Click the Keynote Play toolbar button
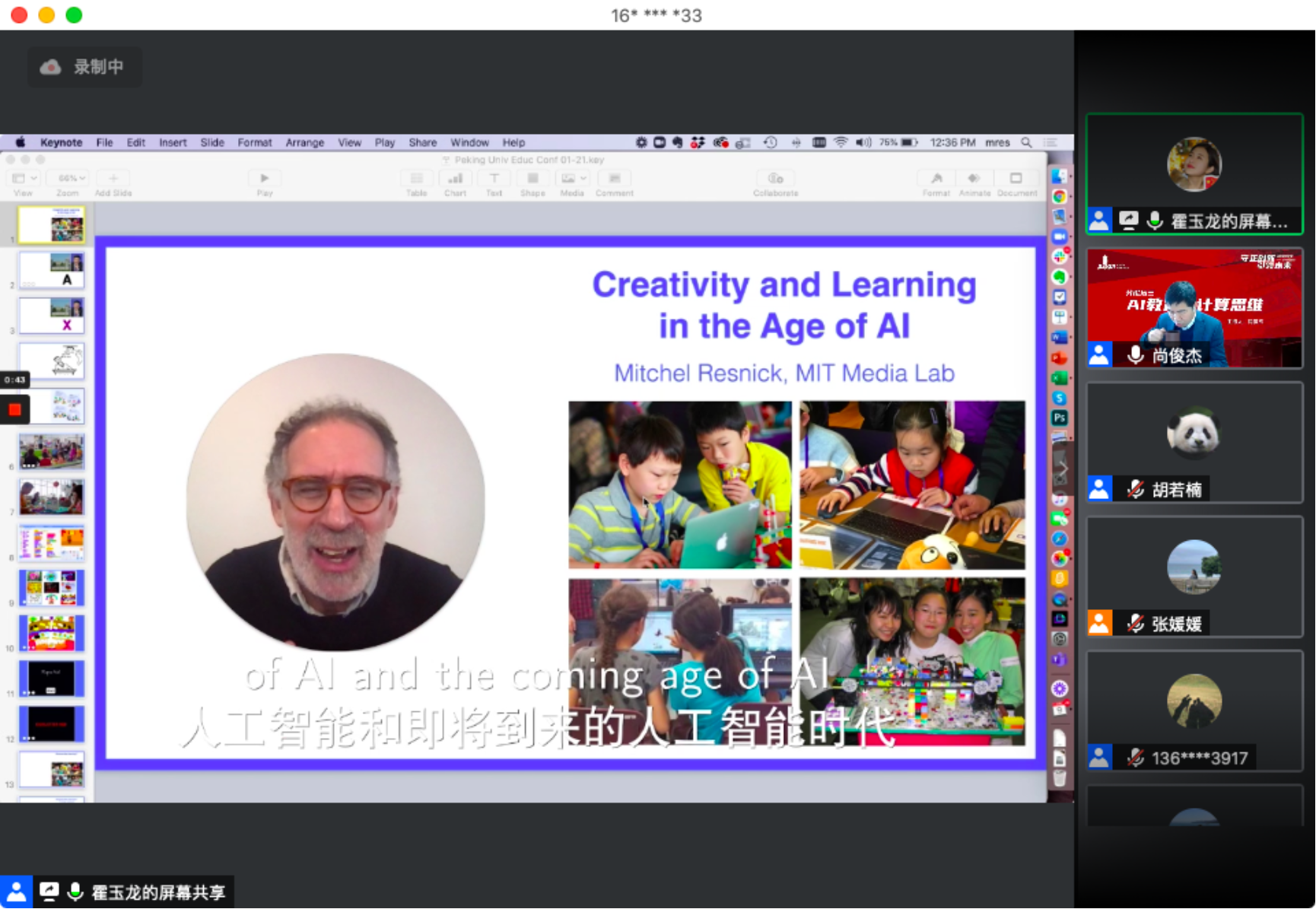Viewport: 1316px width, 909px height. point(264,179)
